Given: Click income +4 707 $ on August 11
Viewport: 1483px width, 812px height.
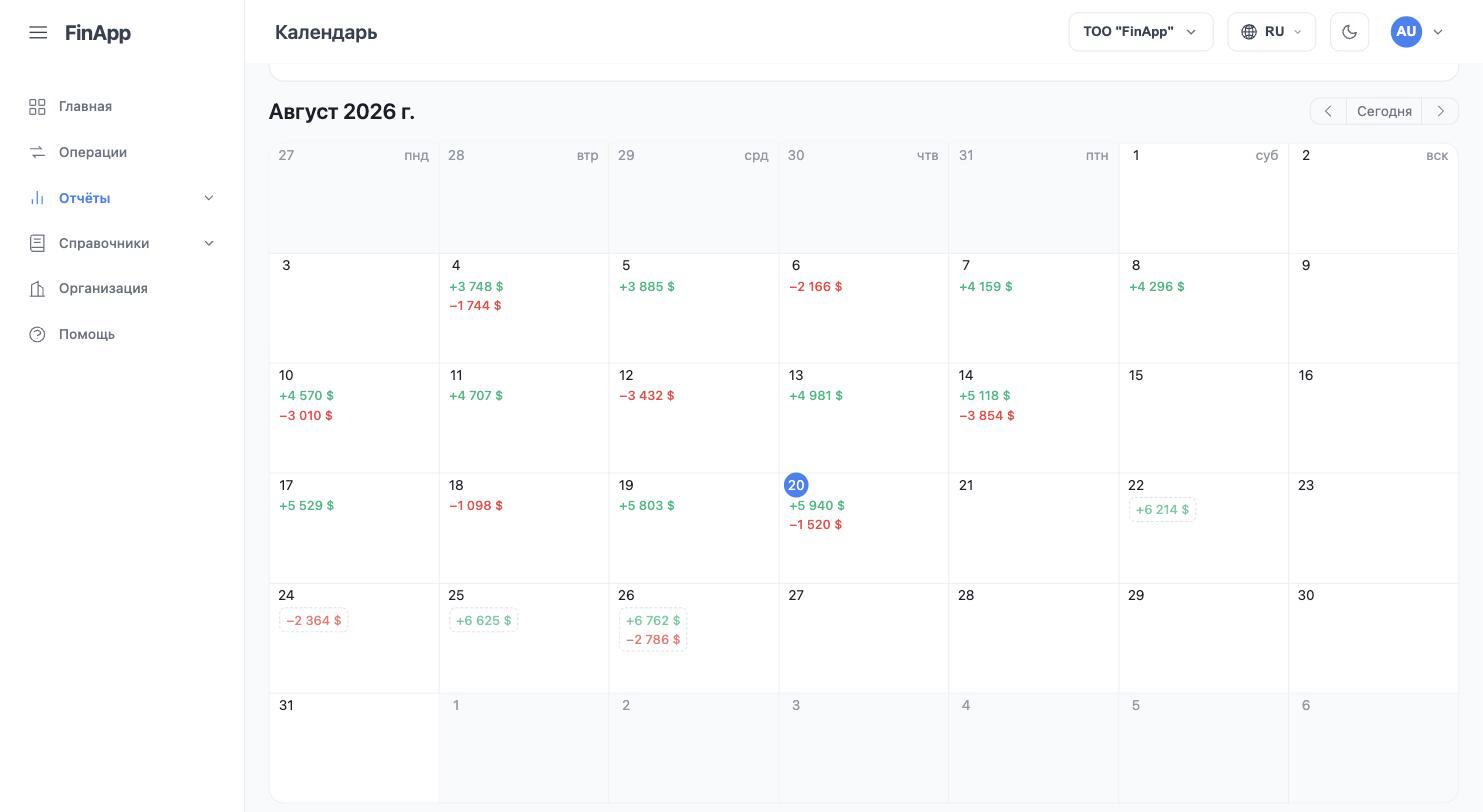Looking at the screenshot, I should tap(476, 395).
